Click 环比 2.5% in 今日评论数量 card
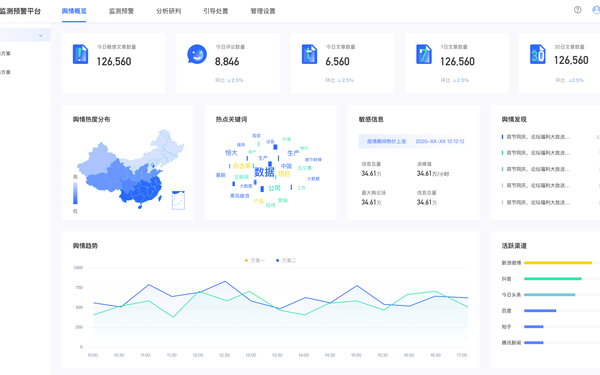Image resolution: width=600 pixels, height=375 pixels. click(x=229, y=80)
